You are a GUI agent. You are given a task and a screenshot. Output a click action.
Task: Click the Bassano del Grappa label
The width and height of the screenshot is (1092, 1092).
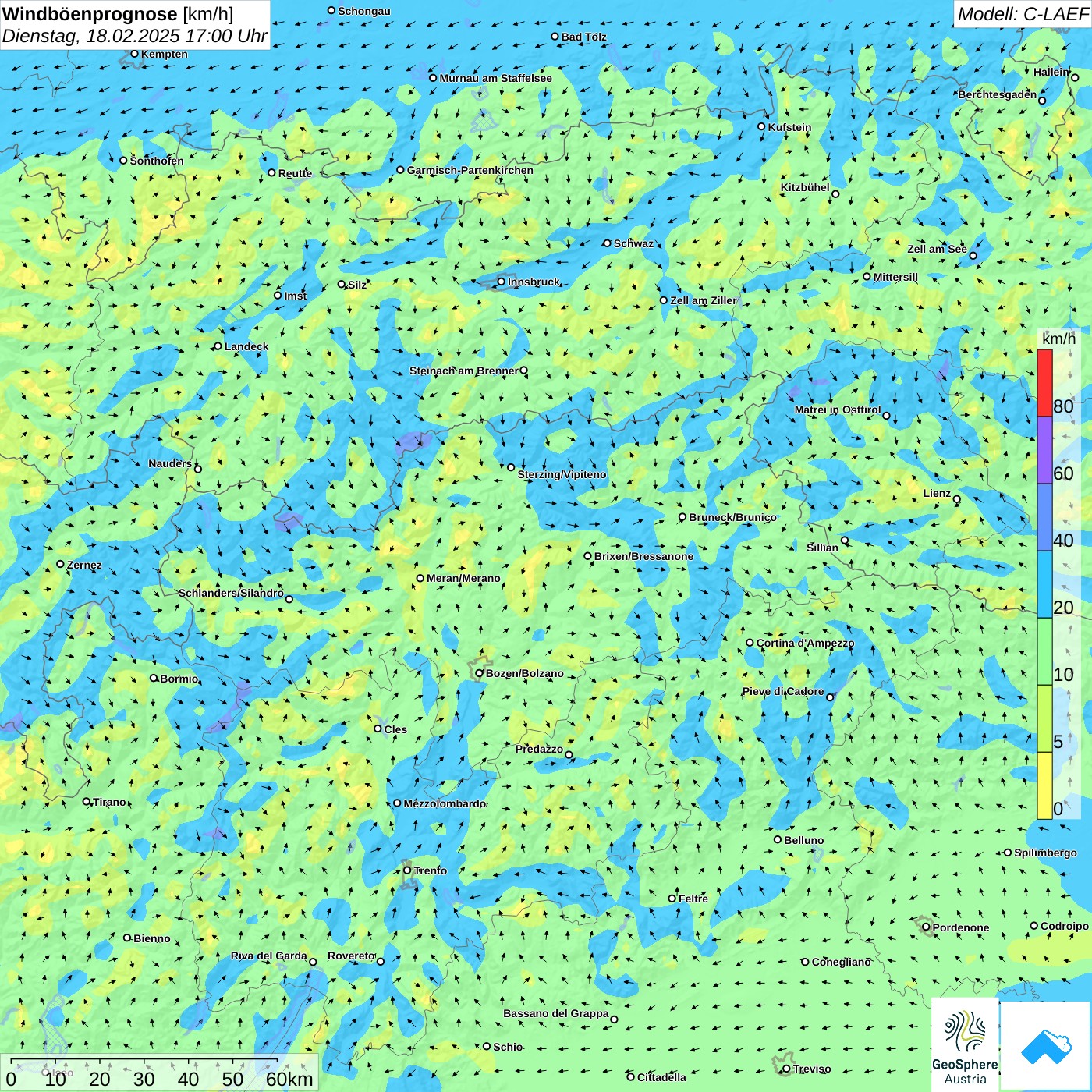(x=556, y=1013)
